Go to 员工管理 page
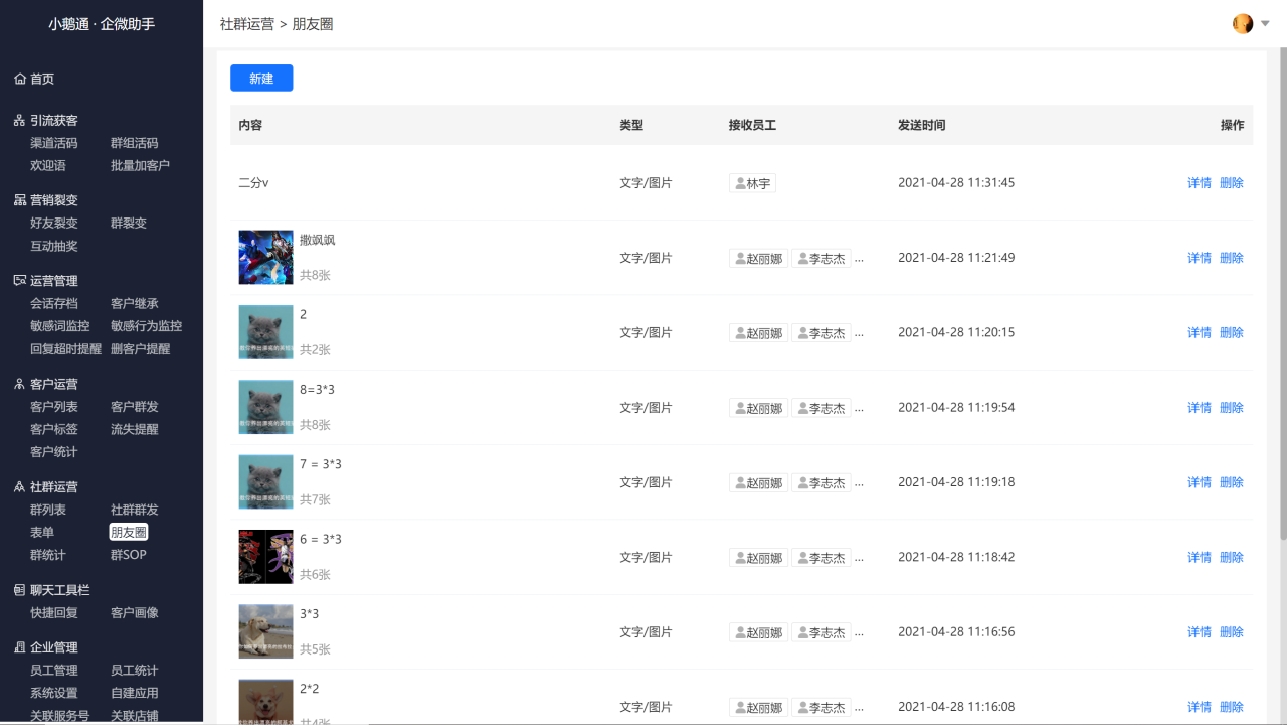Viewport: 1288px width, 725px height. click(54, 670)
